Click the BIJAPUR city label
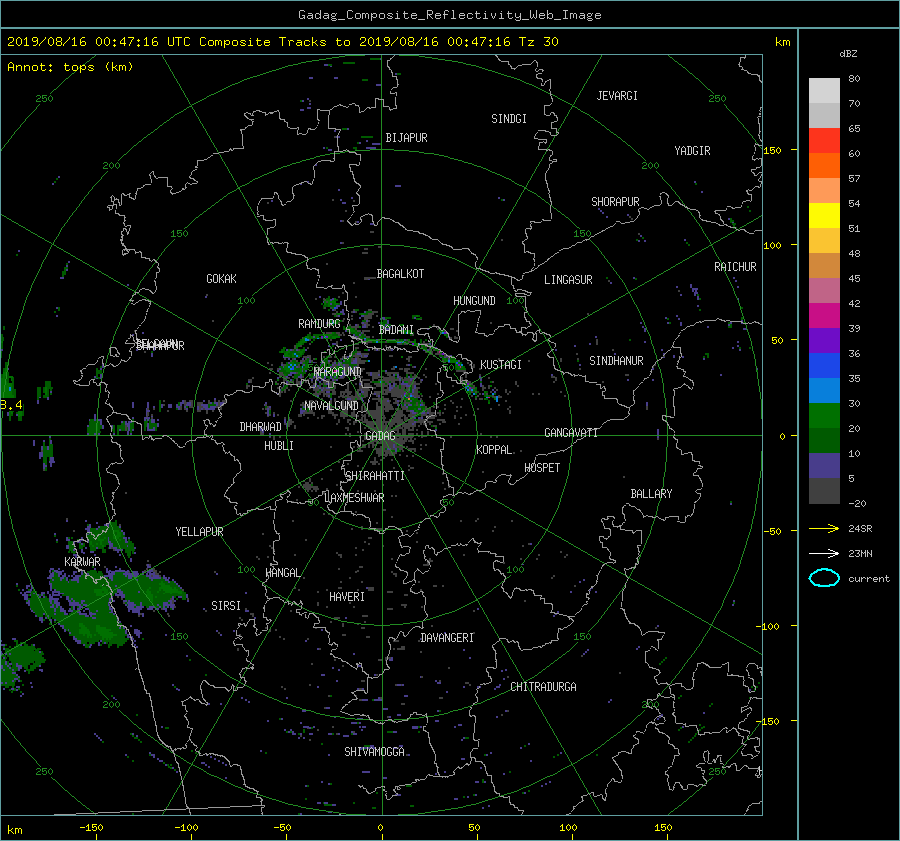The image size is (900, 841). click(406, 138)
